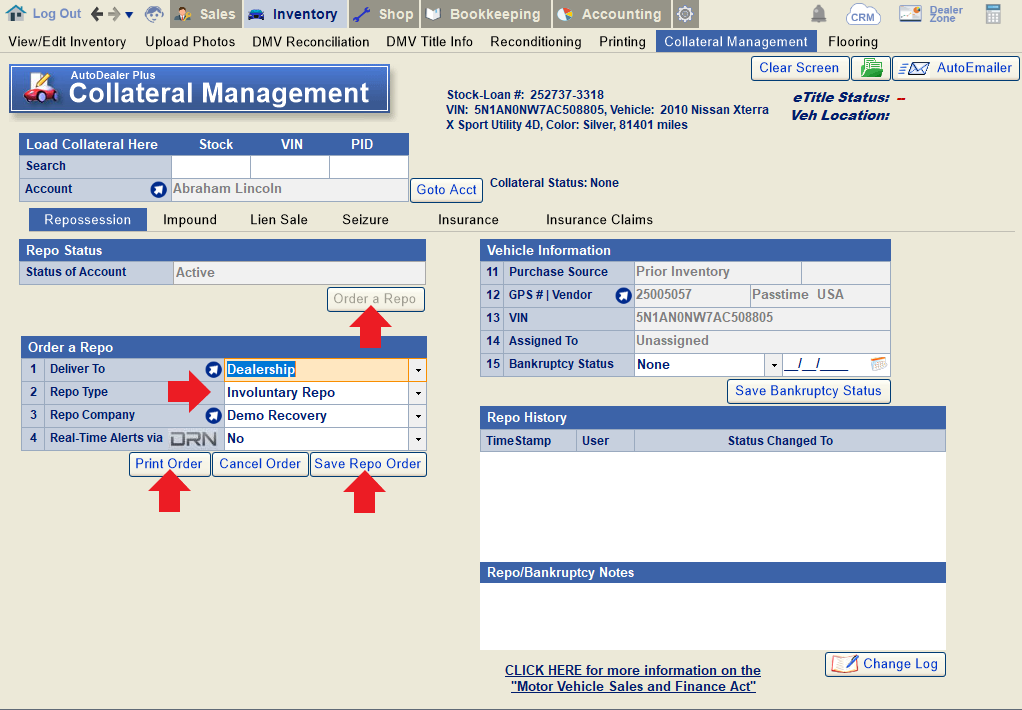Expand the Repo Type dropdown
This screenshot has height=710, width=1022.
click(x=418, y=393)
